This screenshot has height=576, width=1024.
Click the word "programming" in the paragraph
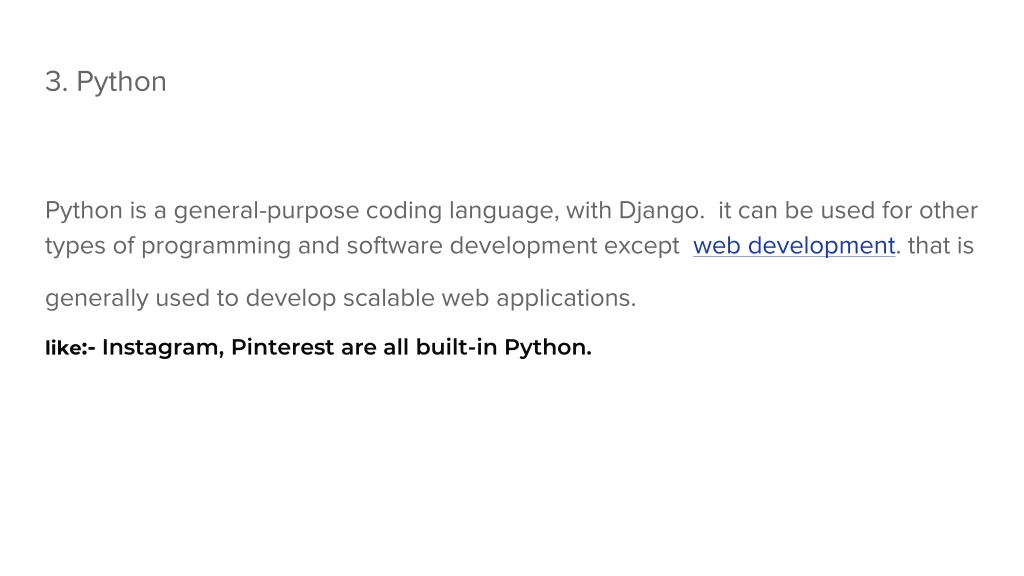coord(216,247)
